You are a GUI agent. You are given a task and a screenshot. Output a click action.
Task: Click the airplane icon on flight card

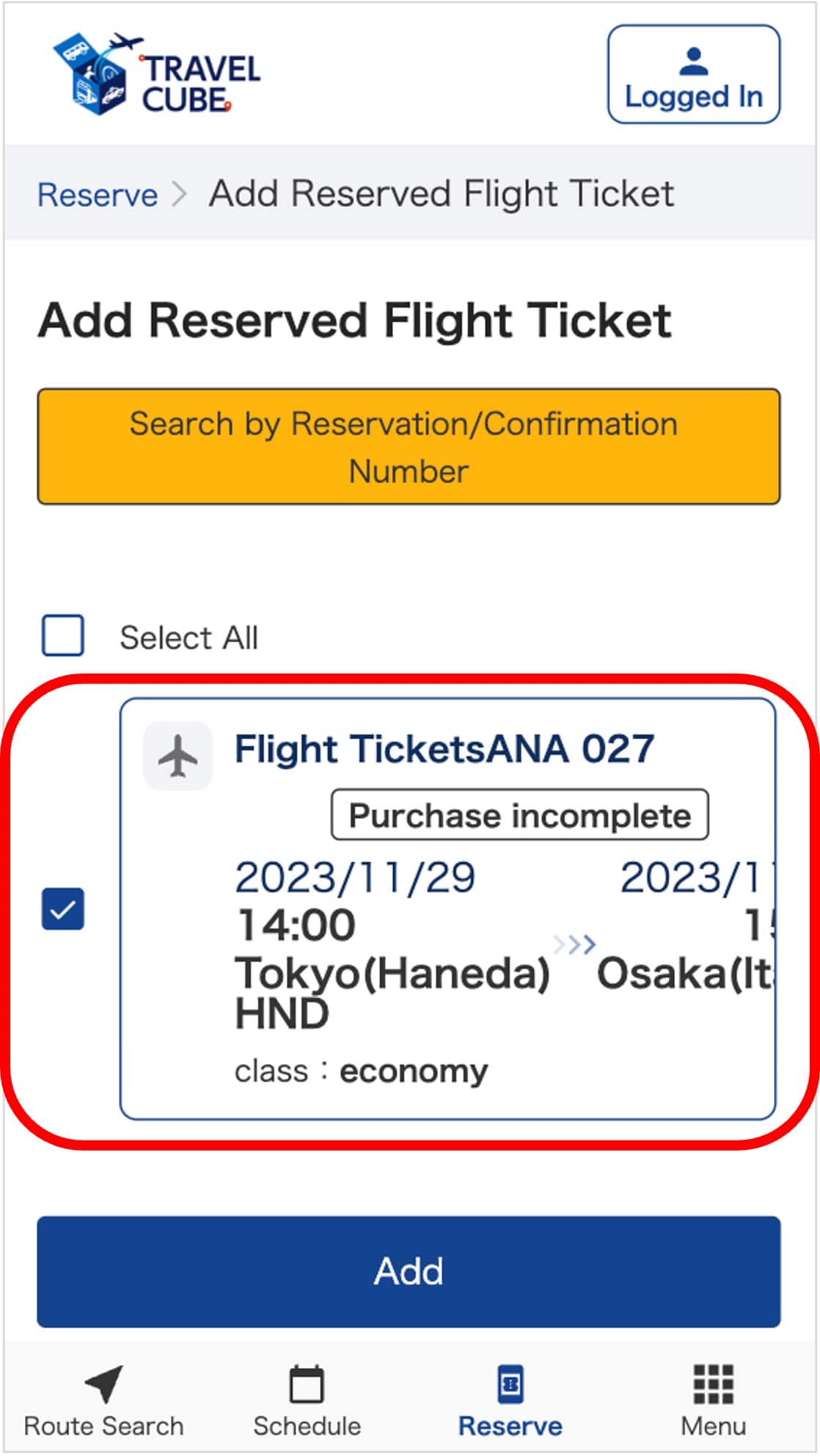coord(177,756)
